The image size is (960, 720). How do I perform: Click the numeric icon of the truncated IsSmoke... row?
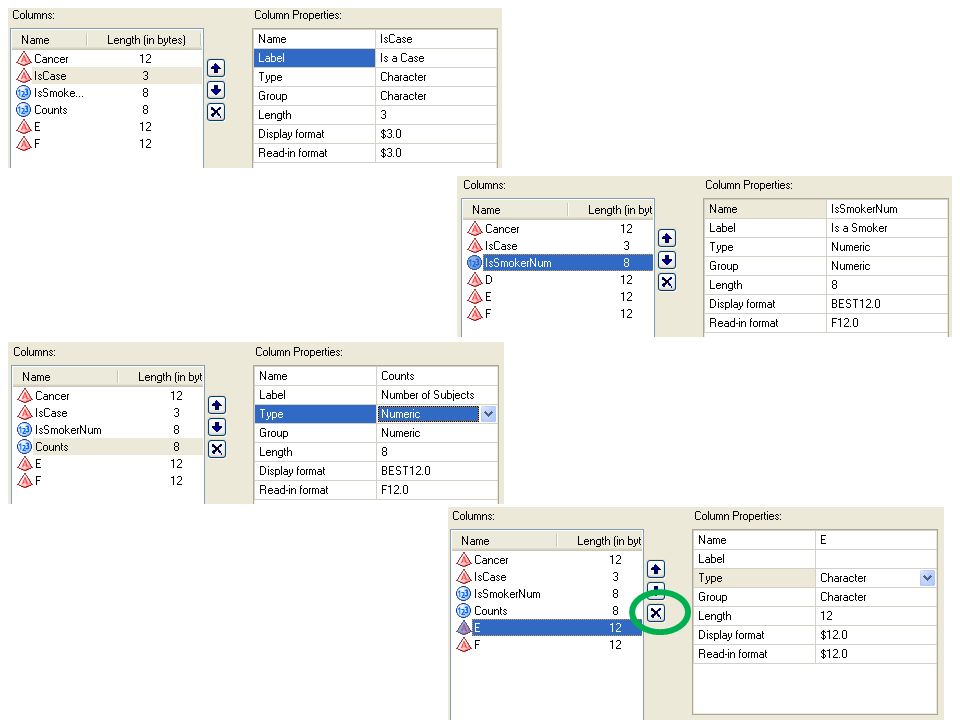click(23, 93)
